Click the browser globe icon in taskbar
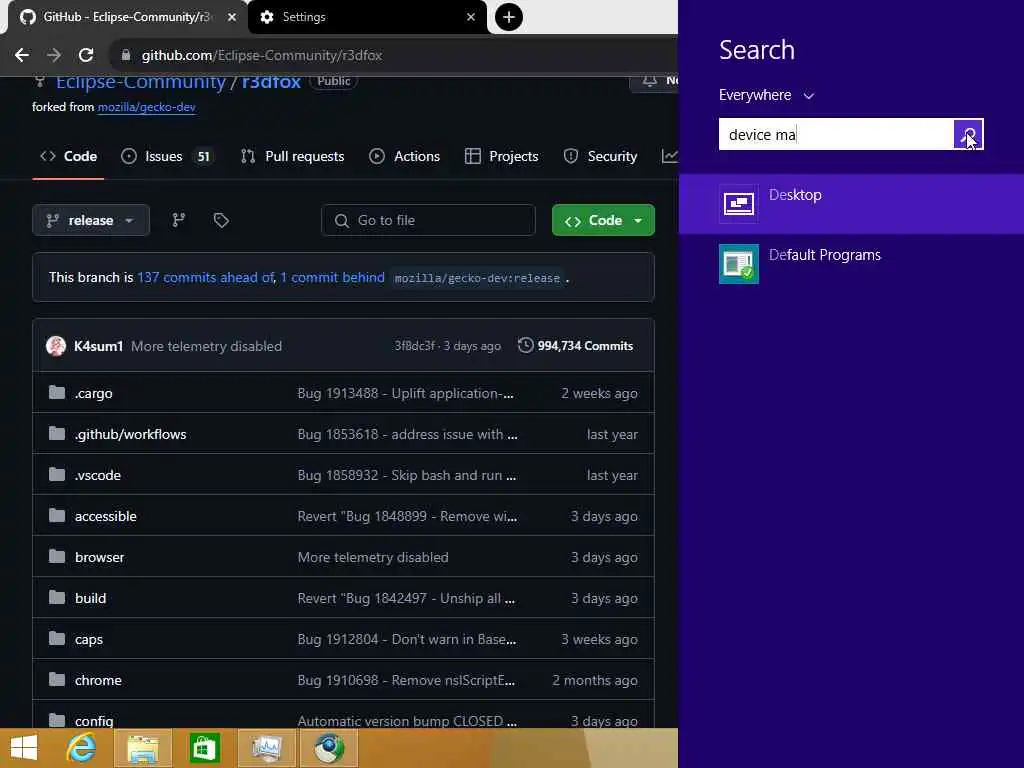Screen dimensions: 1024x768 [x=329, y=748]
